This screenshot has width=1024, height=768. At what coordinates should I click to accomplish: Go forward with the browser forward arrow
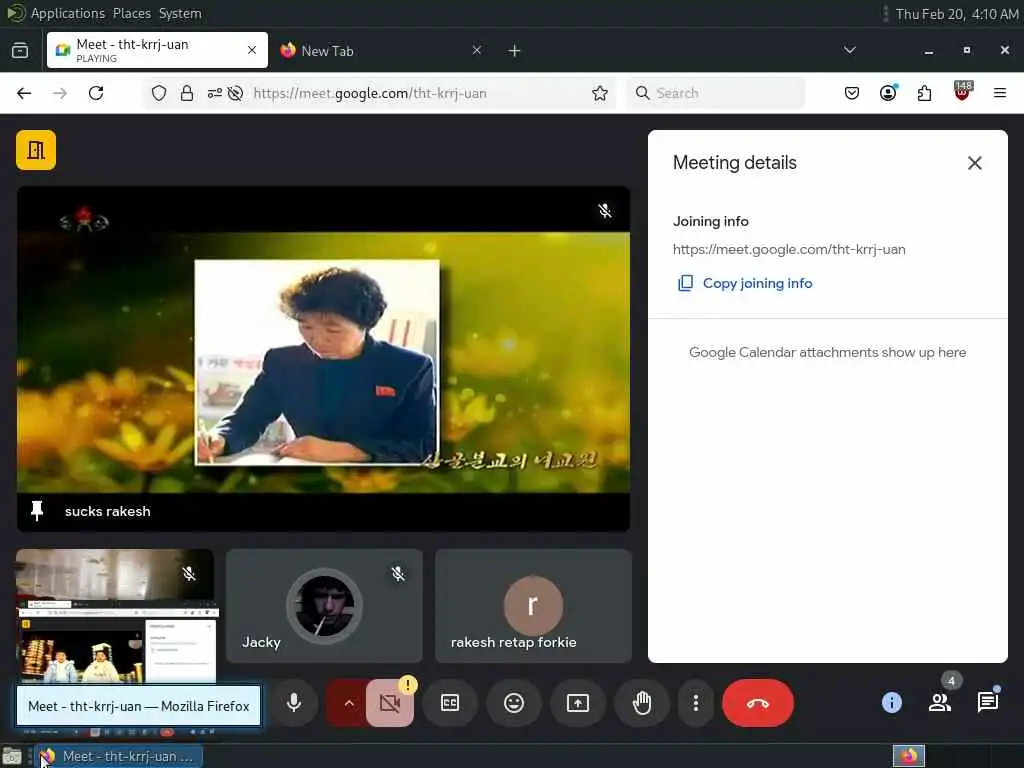[x=60, y=93]
